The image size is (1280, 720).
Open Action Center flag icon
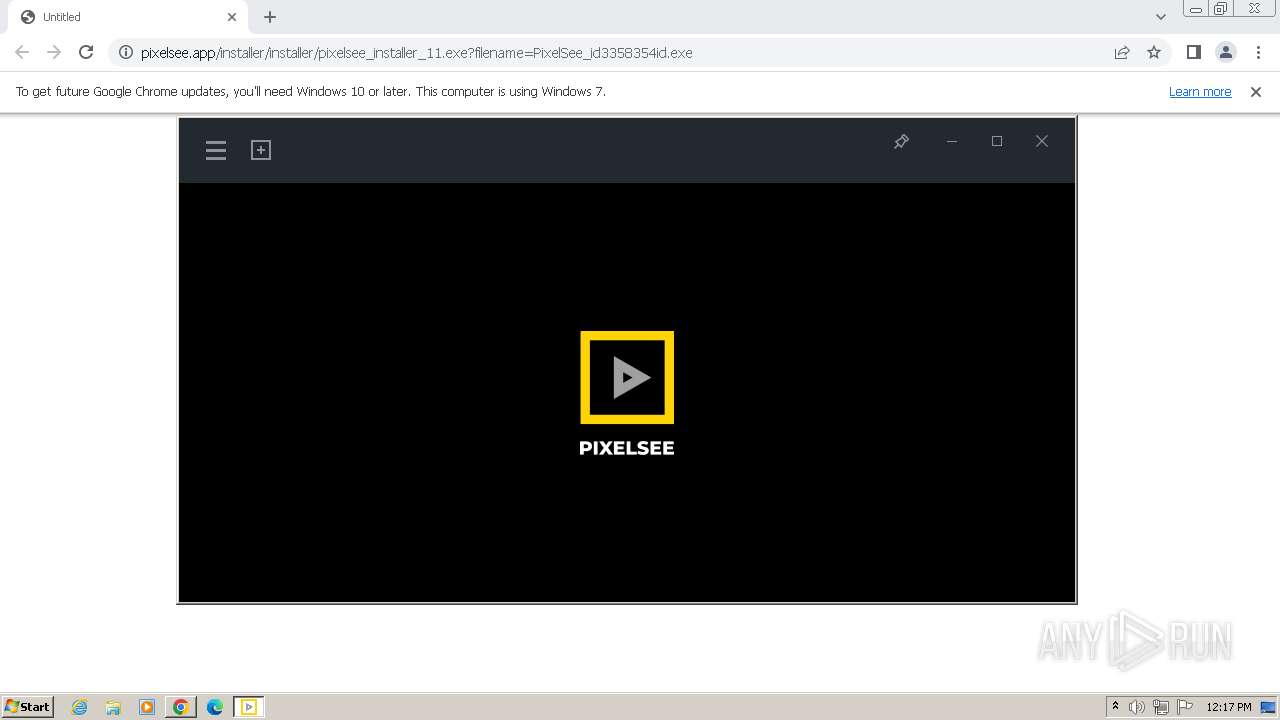[x=1185, y=707]
